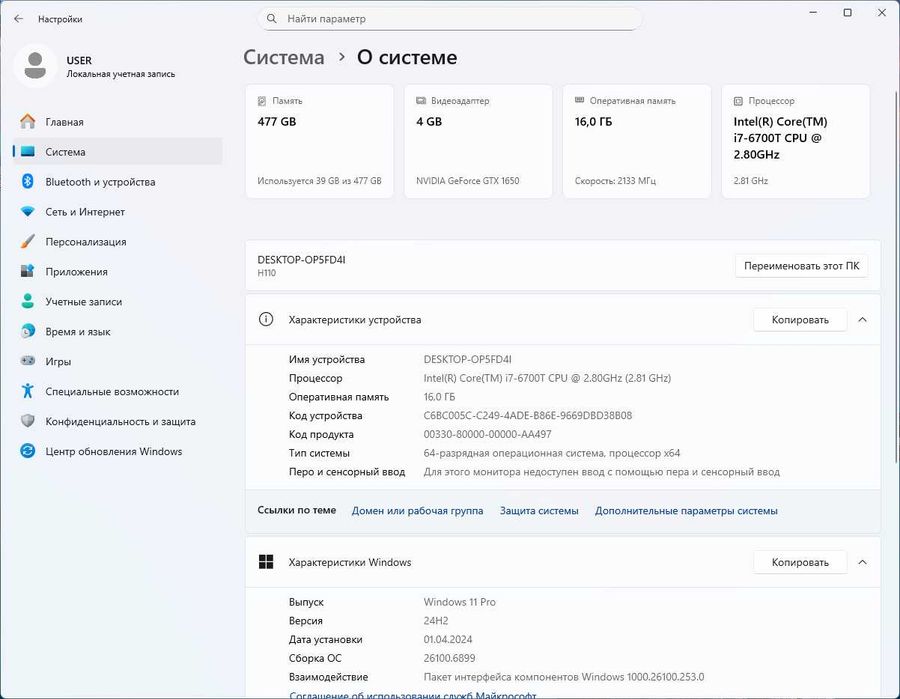Open the Видеоадаптер 4 GB card
900x699 pixels.
click(x=478, y=141)
